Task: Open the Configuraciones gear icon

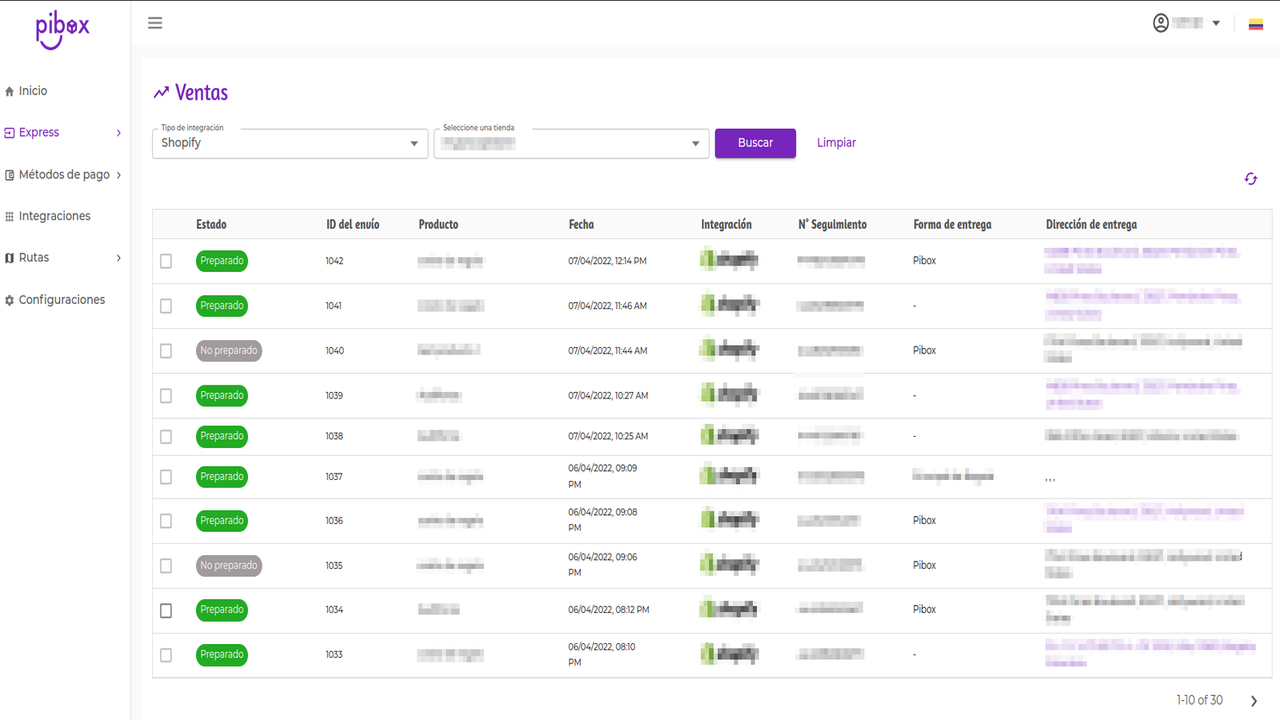Action: [10, 299]
